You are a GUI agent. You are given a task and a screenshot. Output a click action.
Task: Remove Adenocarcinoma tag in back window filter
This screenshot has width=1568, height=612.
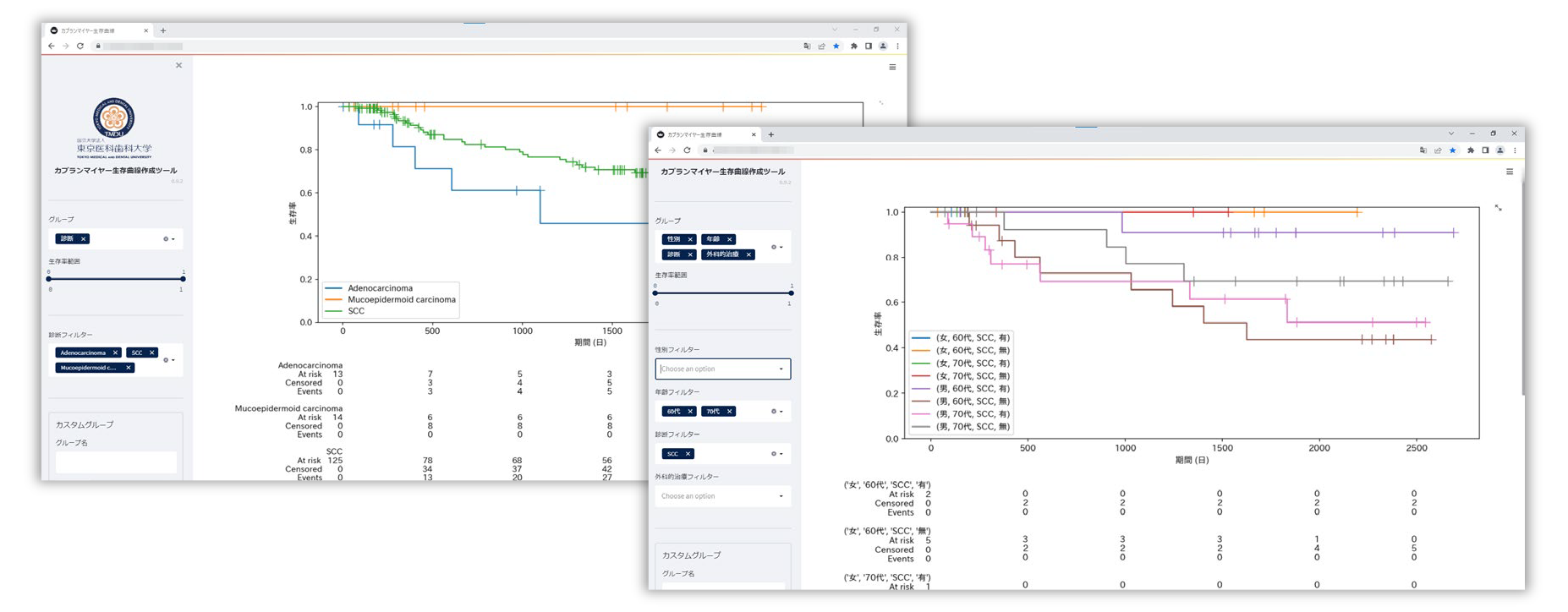(x=115, y=352)
